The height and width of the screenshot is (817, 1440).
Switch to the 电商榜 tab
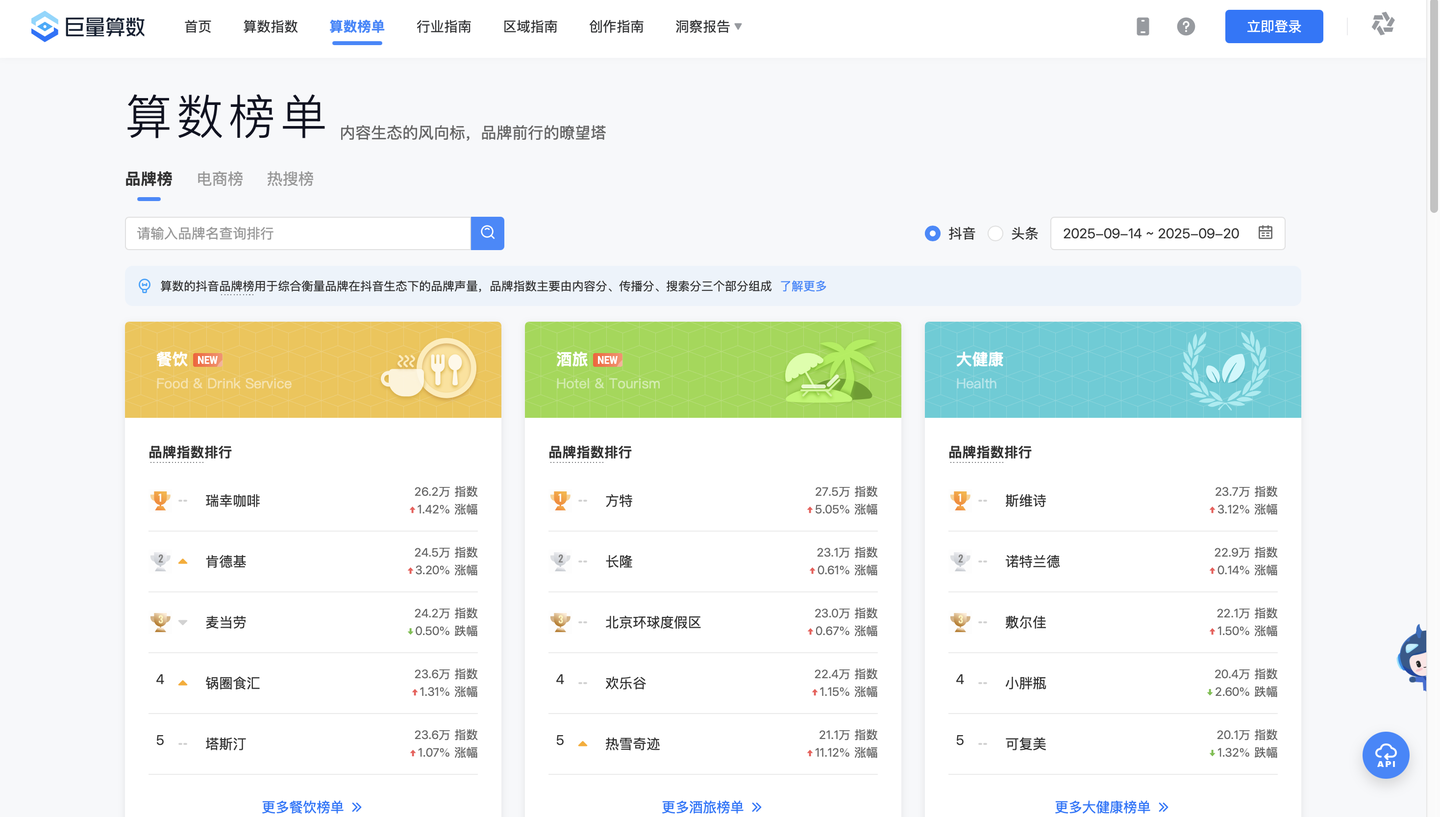(x=219, y=178)
